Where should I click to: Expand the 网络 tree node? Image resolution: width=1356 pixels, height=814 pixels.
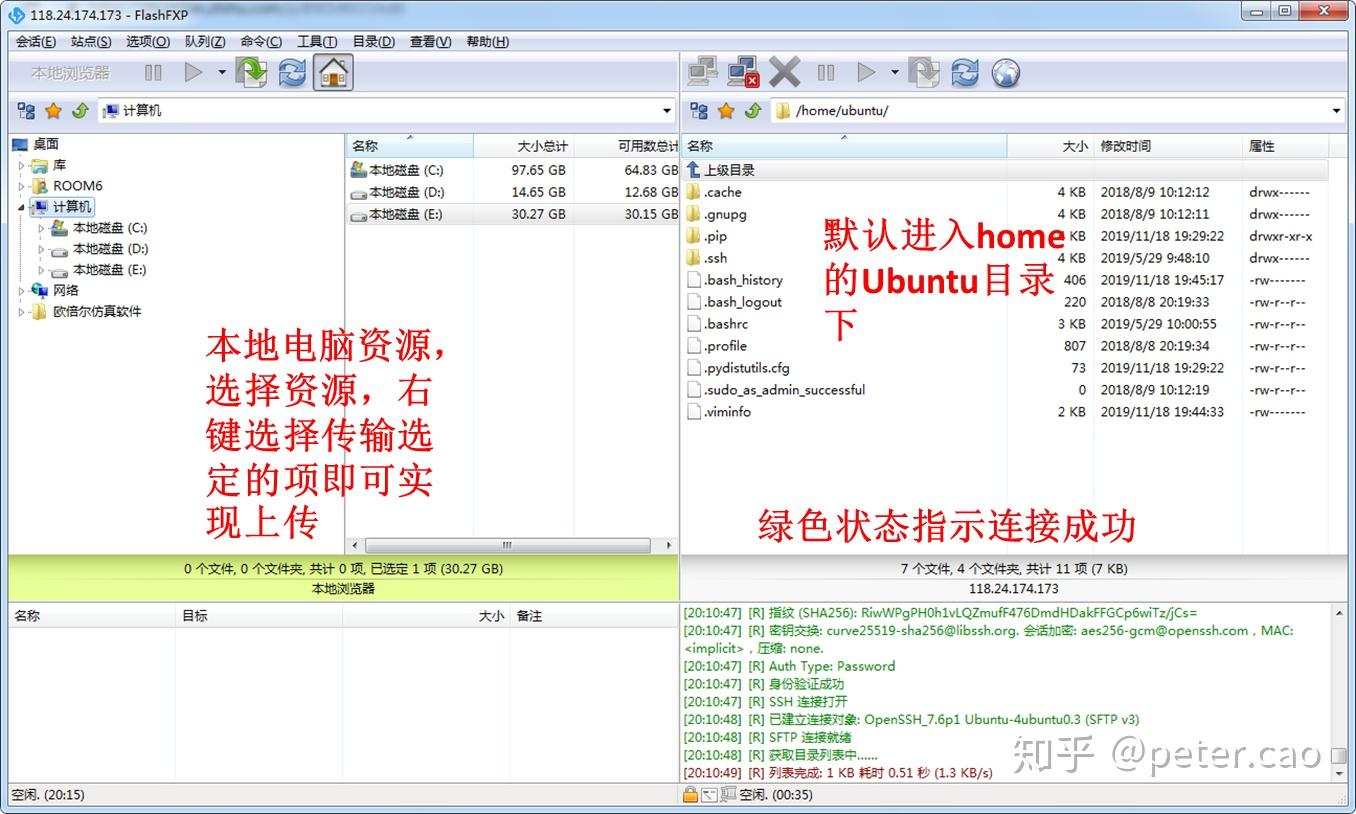pos(21,291)
